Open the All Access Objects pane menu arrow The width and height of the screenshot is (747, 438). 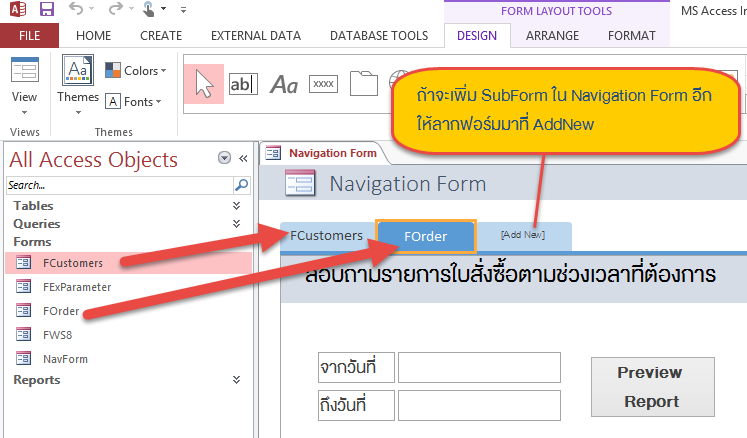[x=224, y=158]
